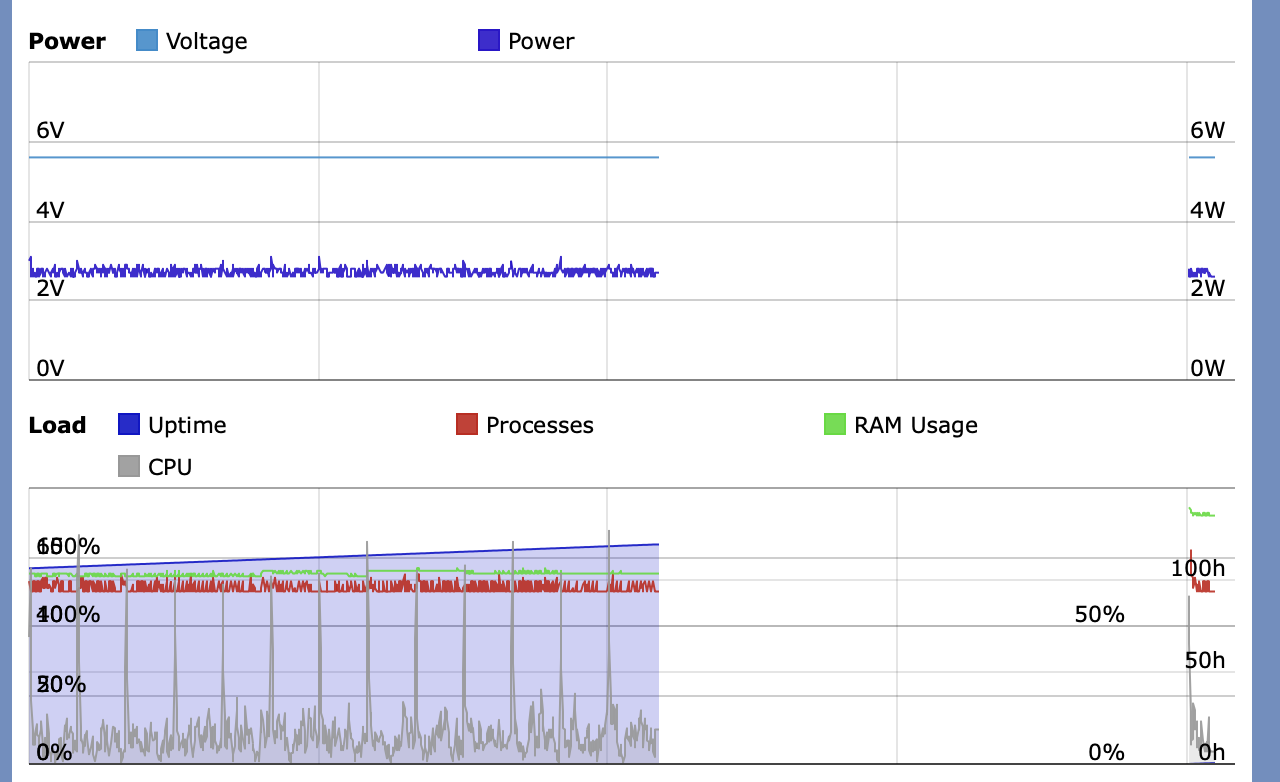Click the 0V axis label
Image resolution: width=1280 pixels, height=782 pixels.
pyautogui.click(x=50, y=368)
